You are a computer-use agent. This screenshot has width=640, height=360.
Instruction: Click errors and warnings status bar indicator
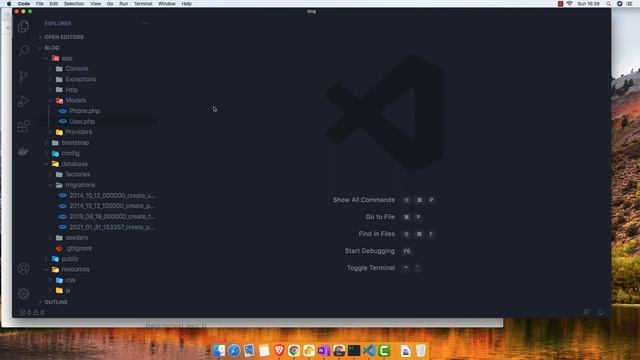(32, 313)
